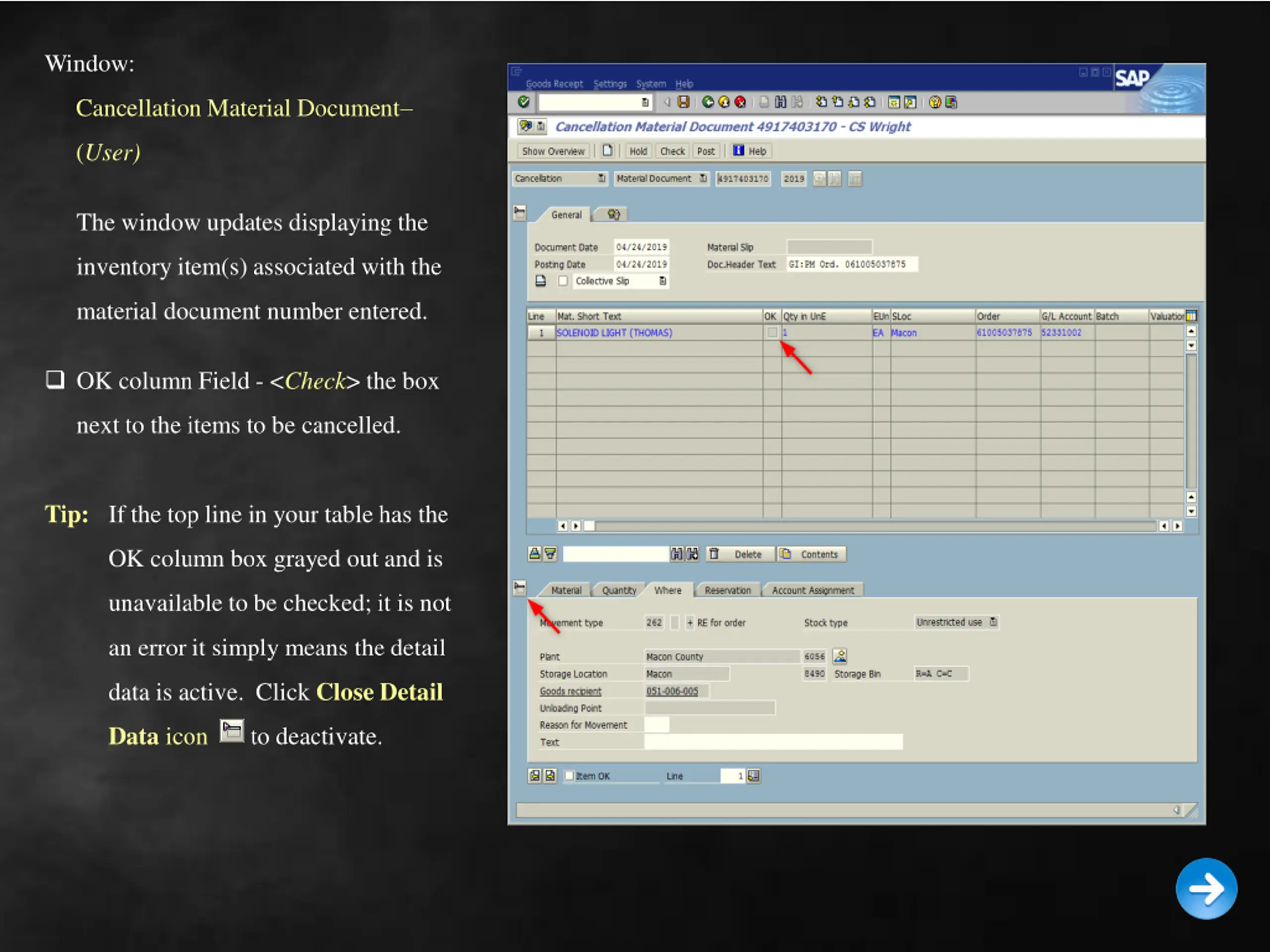
Task: Click the red Cancel icon
Action: [741, 102]
